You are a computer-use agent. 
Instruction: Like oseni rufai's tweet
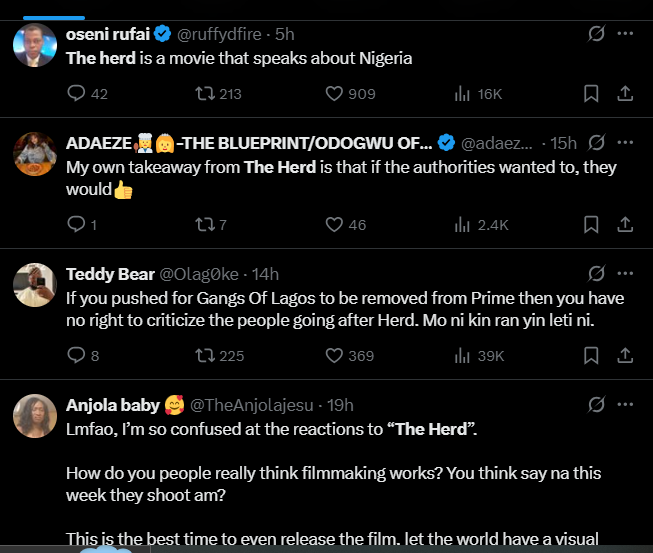[x=335, y=94]
